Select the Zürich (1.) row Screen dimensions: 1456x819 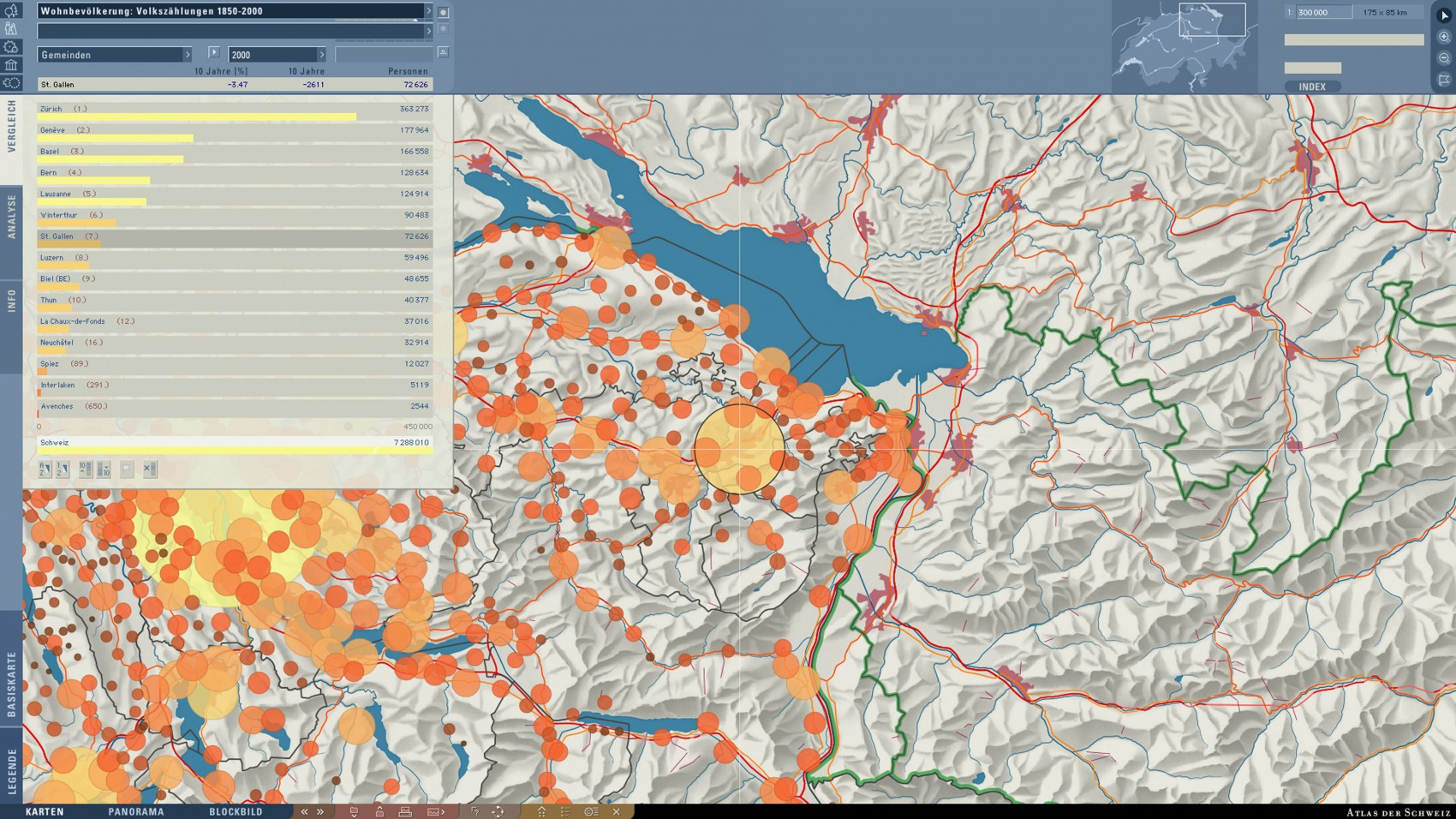pos(235,111)
